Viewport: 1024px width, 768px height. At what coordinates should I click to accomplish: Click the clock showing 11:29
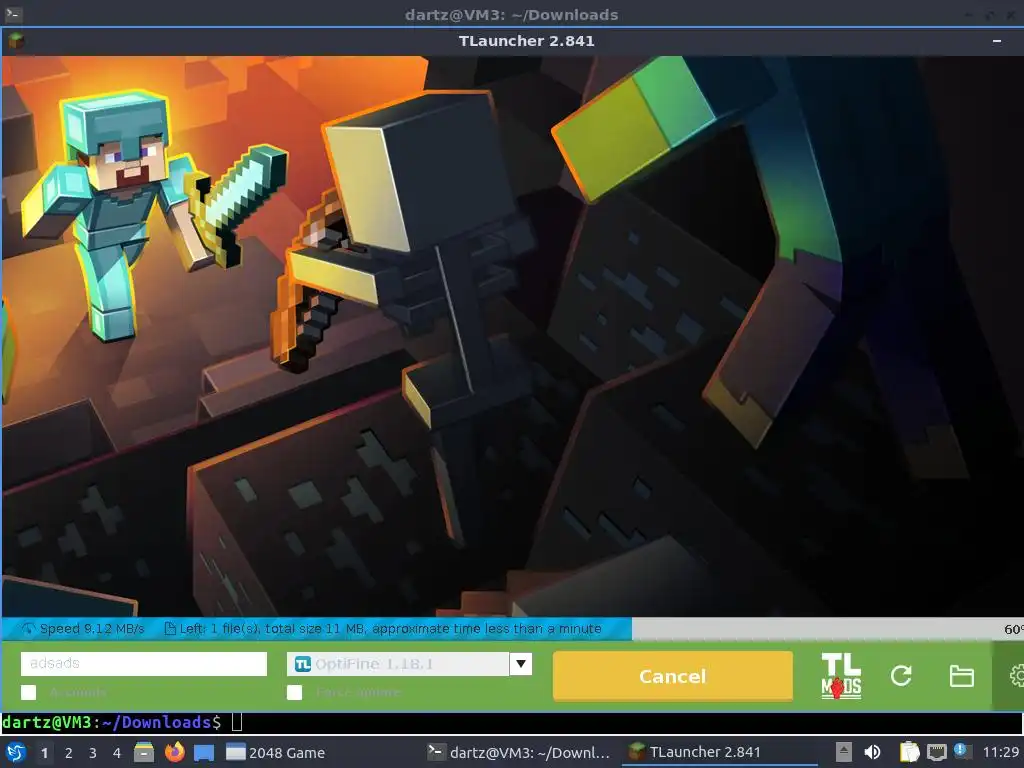point(1001,752)
